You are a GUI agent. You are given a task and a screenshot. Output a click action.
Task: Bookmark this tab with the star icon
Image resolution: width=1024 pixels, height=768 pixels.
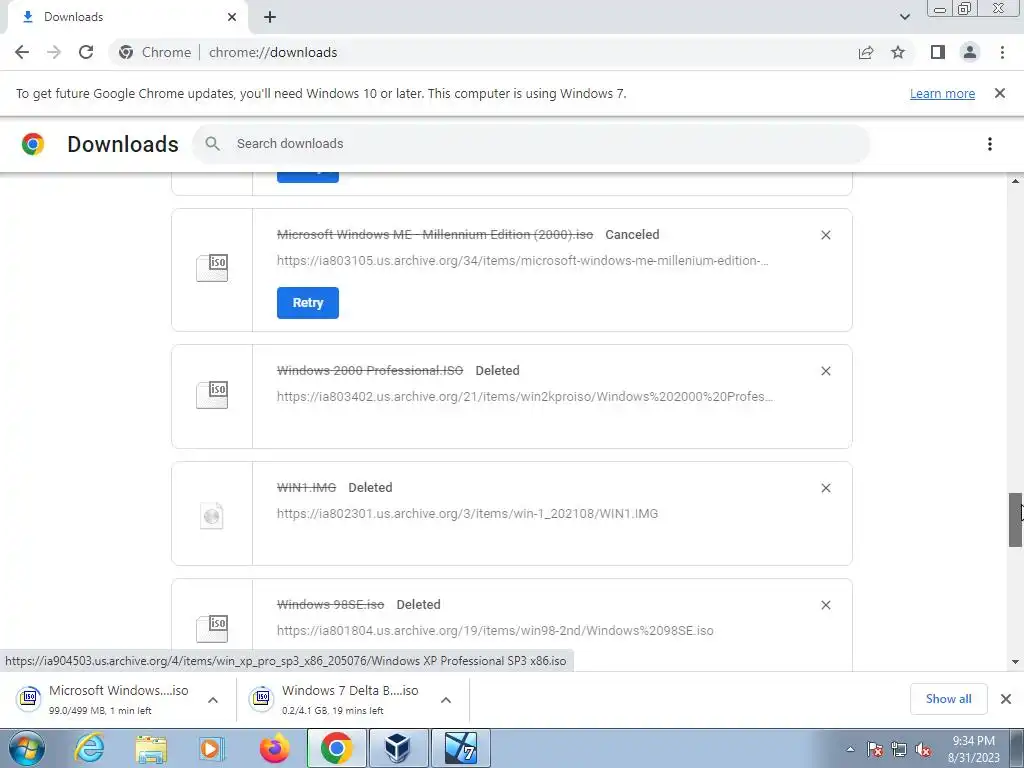[899, 52]
